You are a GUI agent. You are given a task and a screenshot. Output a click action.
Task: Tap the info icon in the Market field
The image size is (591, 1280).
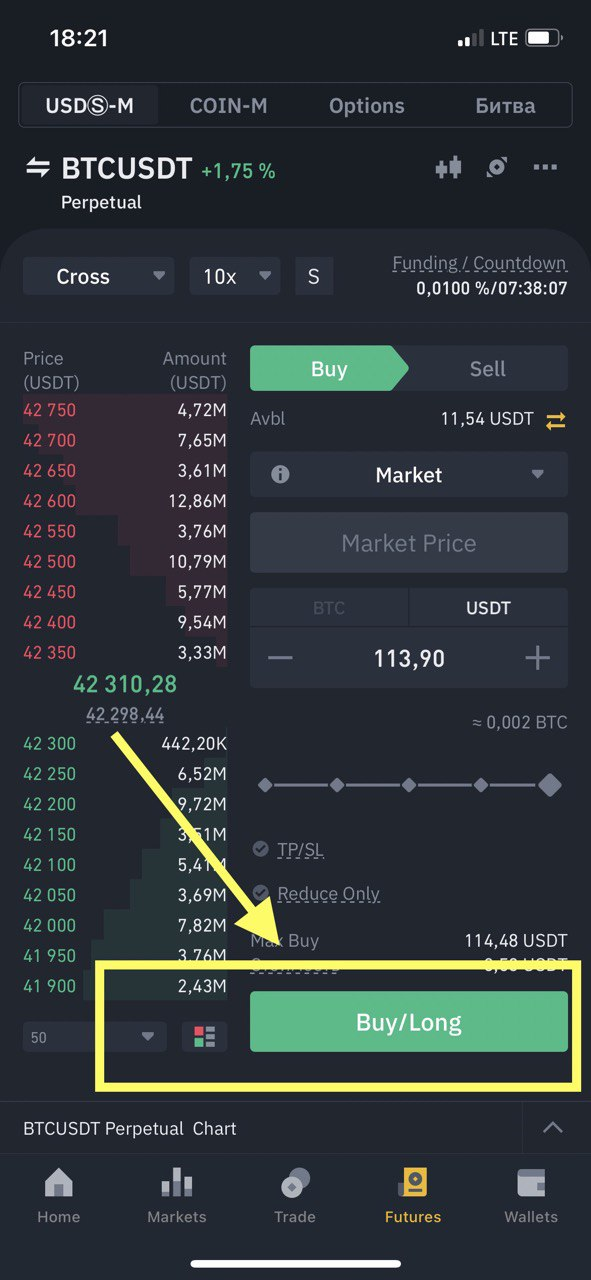click(280, 475)
